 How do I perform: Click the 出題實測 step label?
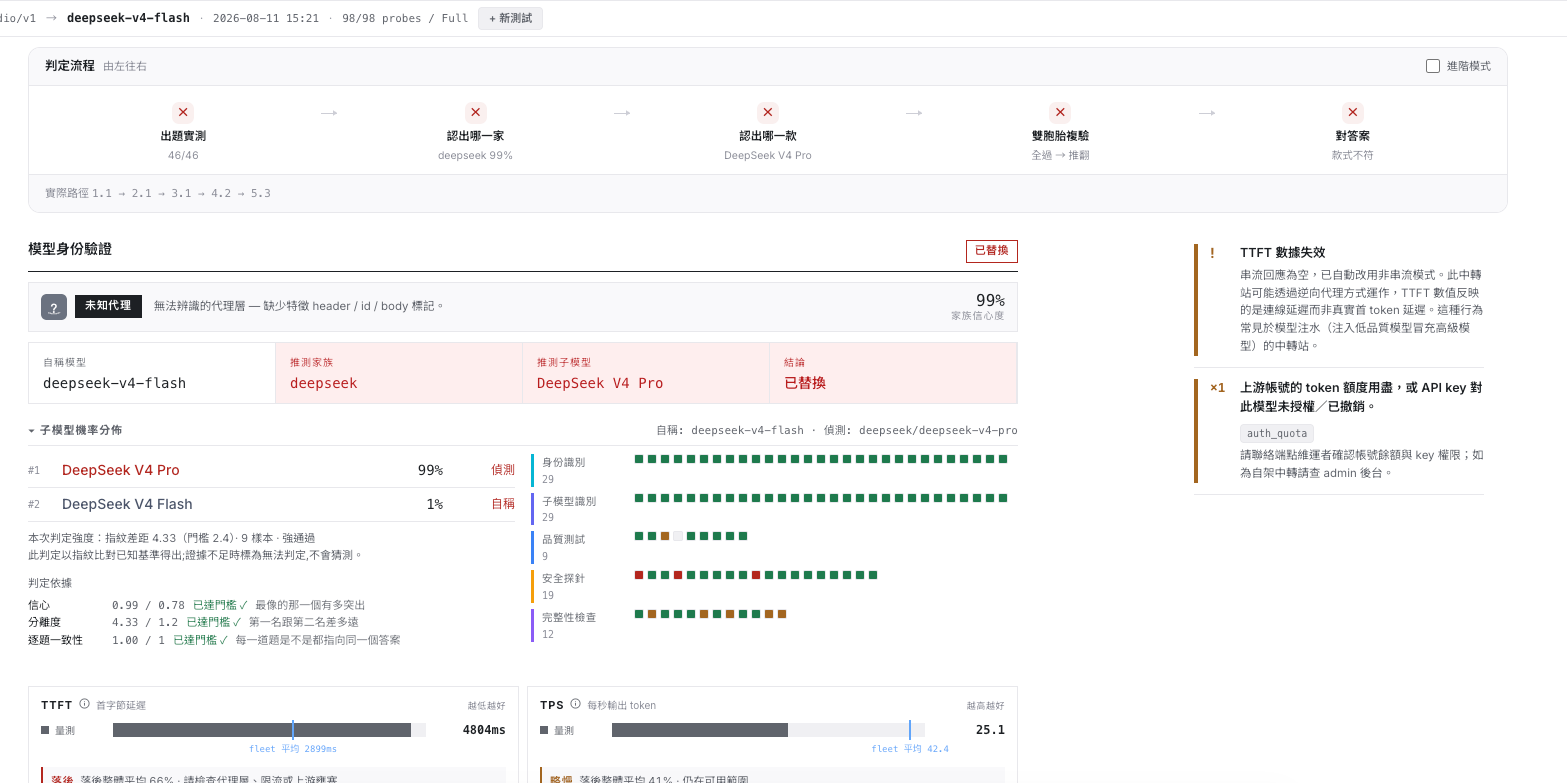tap(183, 136)
